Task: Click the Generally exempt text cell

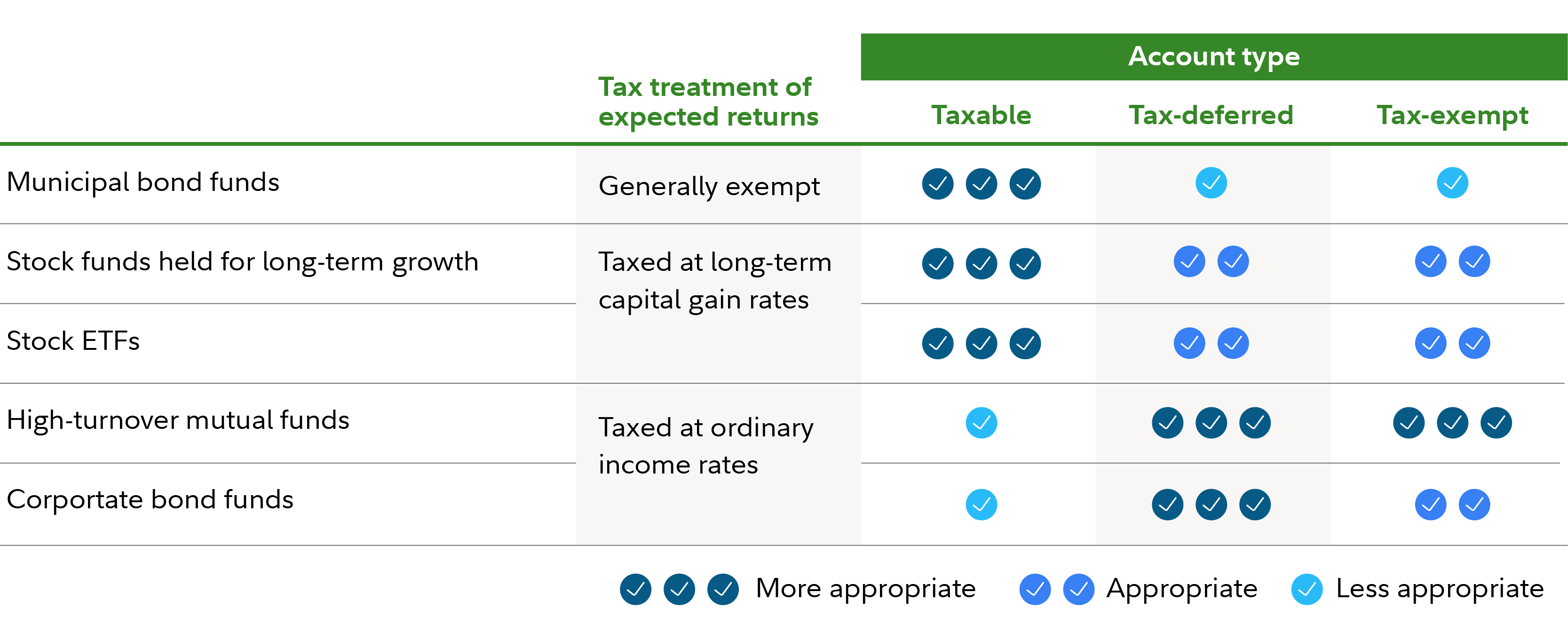Action: (x=709, y=186)
